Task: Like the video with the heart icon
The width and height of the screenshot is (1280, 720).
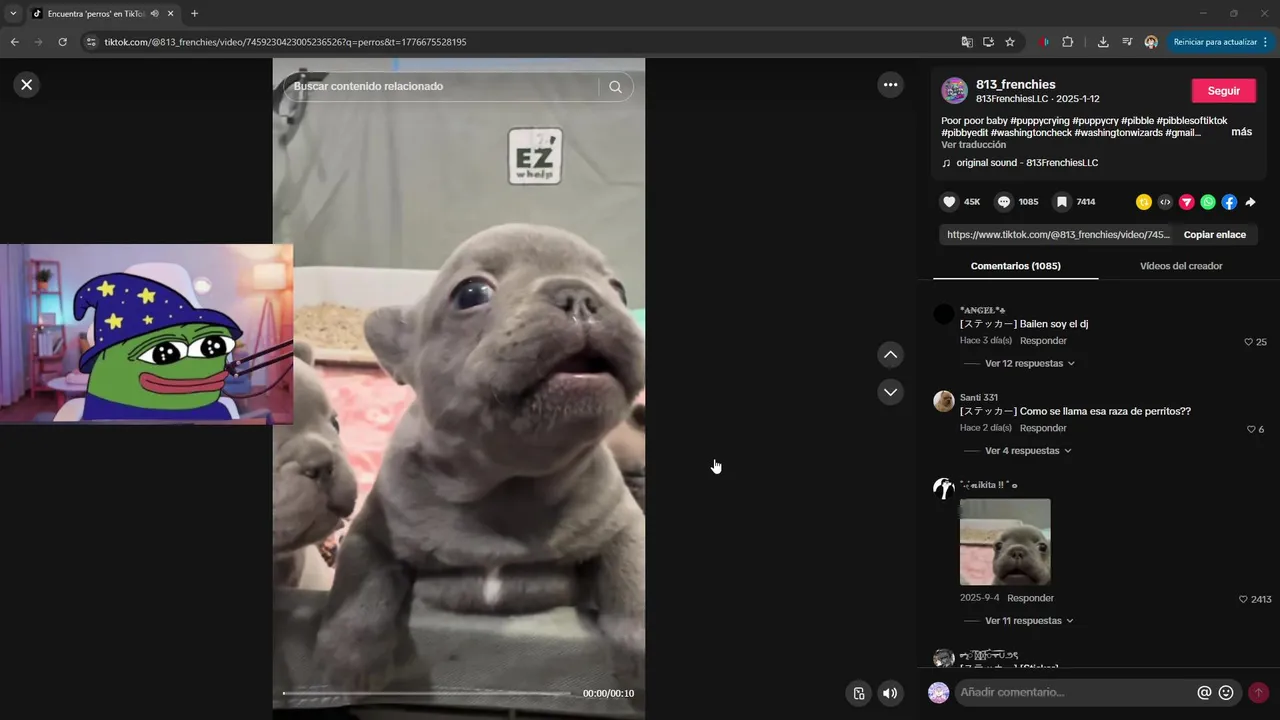Action: (949, 202)
